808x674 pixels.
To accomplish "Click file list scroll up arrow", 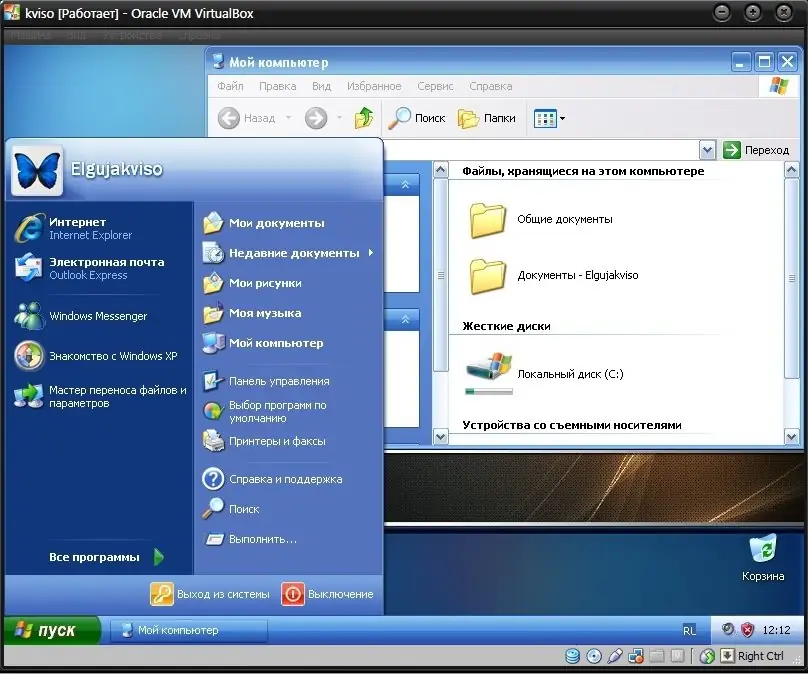I will (x=792, y=170).
